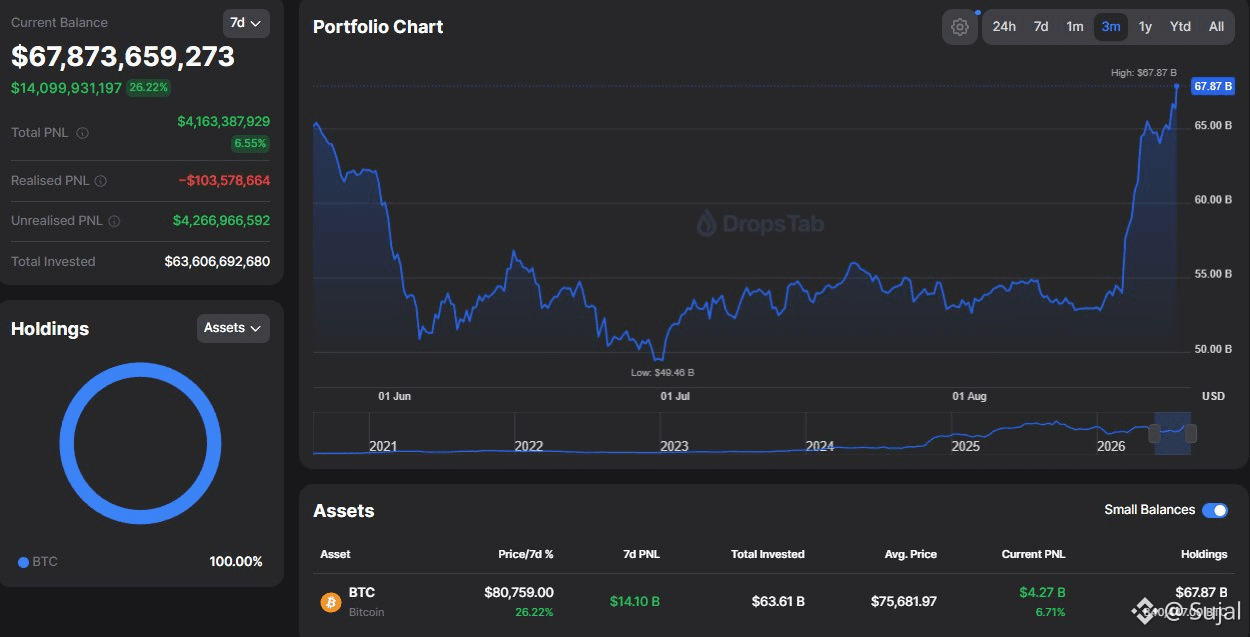Image resolution: width=1250 pixels, height=637 pixels.
Task: Open the 7d balance period dropdown
Action: (x=246, y=22)
